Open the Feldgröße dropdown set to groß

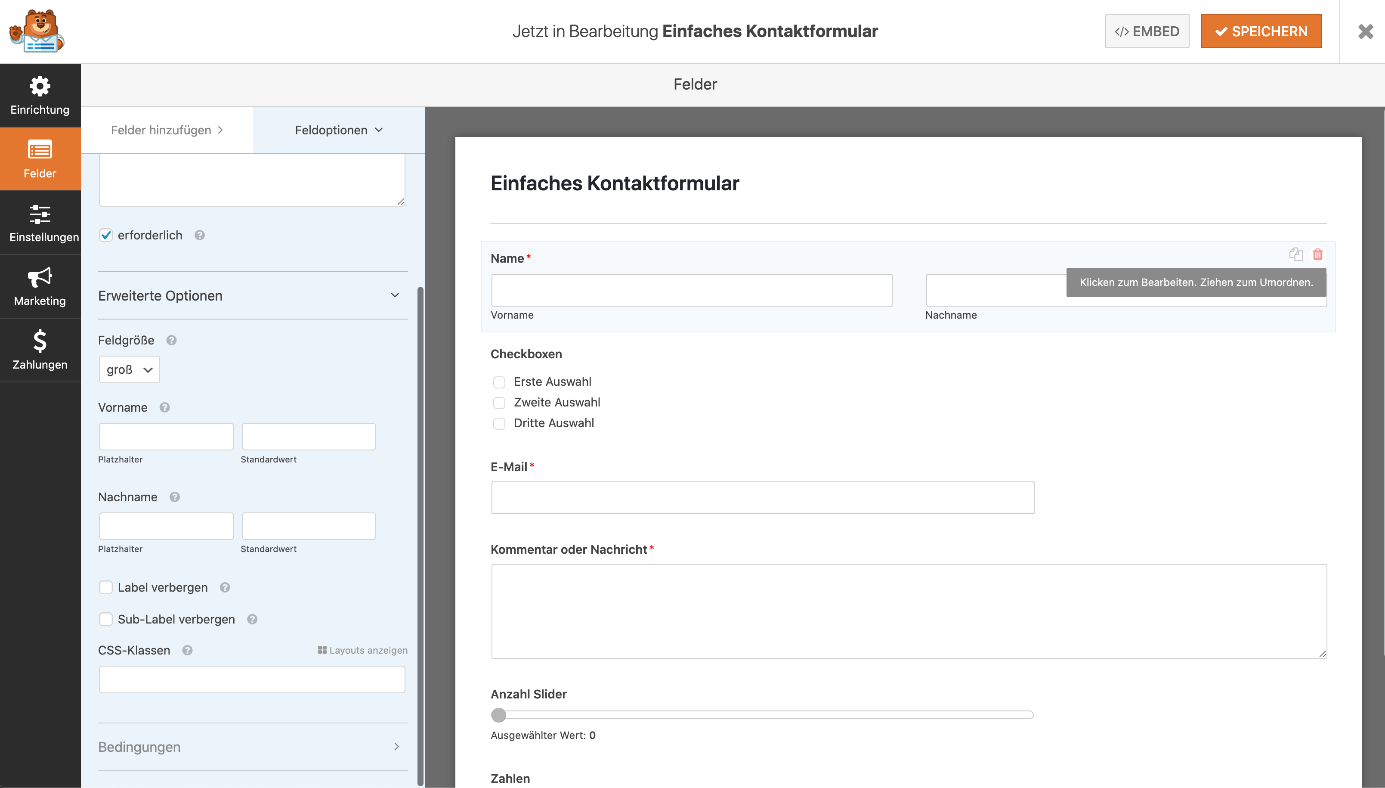[129, 370]
